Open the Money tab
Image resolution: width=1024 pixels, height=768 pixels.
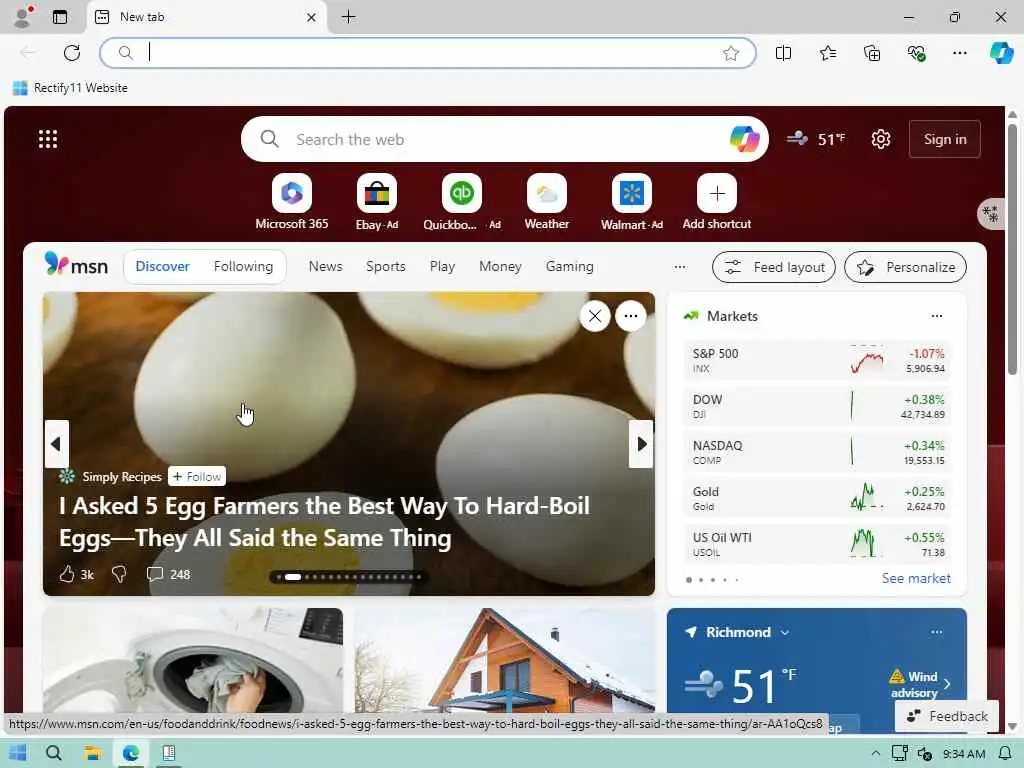click(x=500, y=266)
